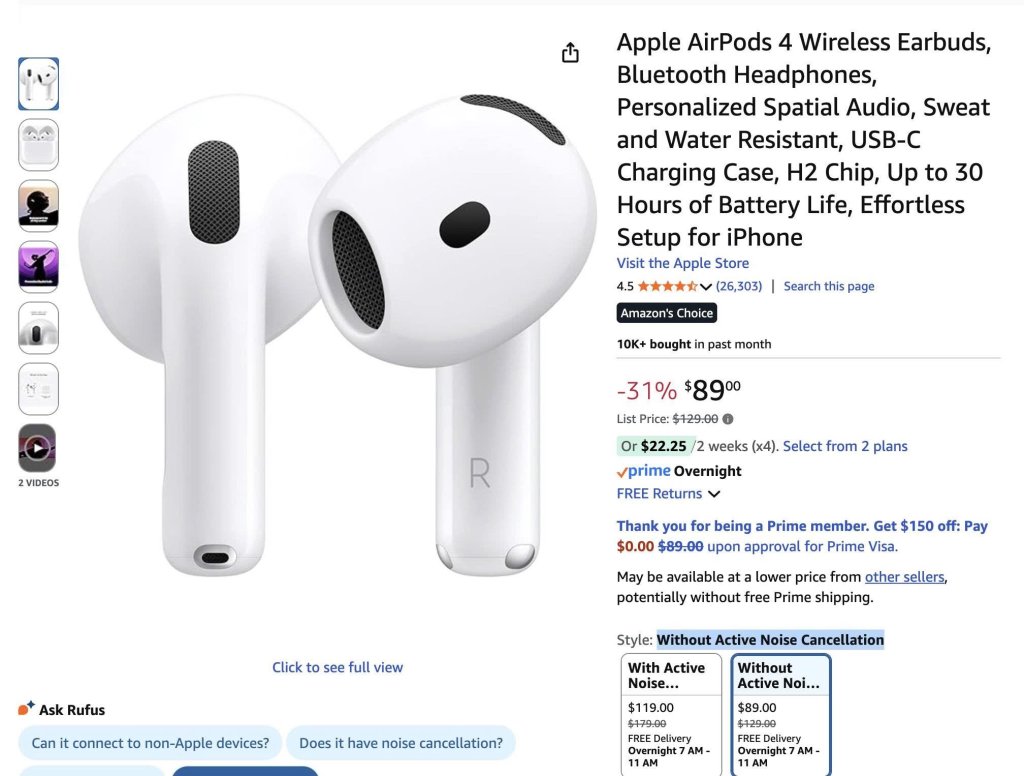Viewport: 1024px width, 776px height.
Task: Select the charging case thumbnail
Action: [39, 145]
